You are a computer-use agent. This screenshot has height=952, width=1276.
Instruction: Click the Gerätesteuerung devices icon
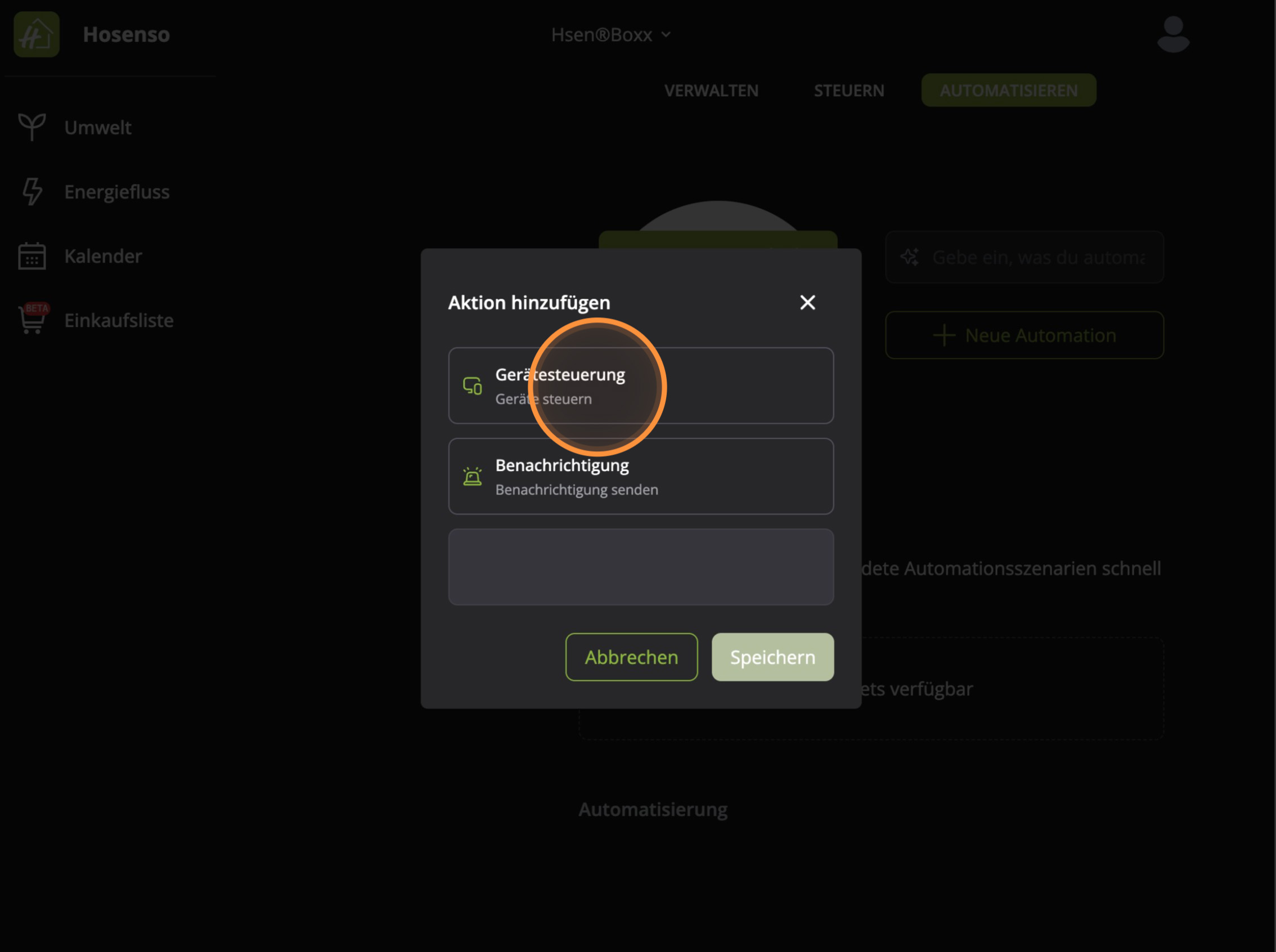473,385
